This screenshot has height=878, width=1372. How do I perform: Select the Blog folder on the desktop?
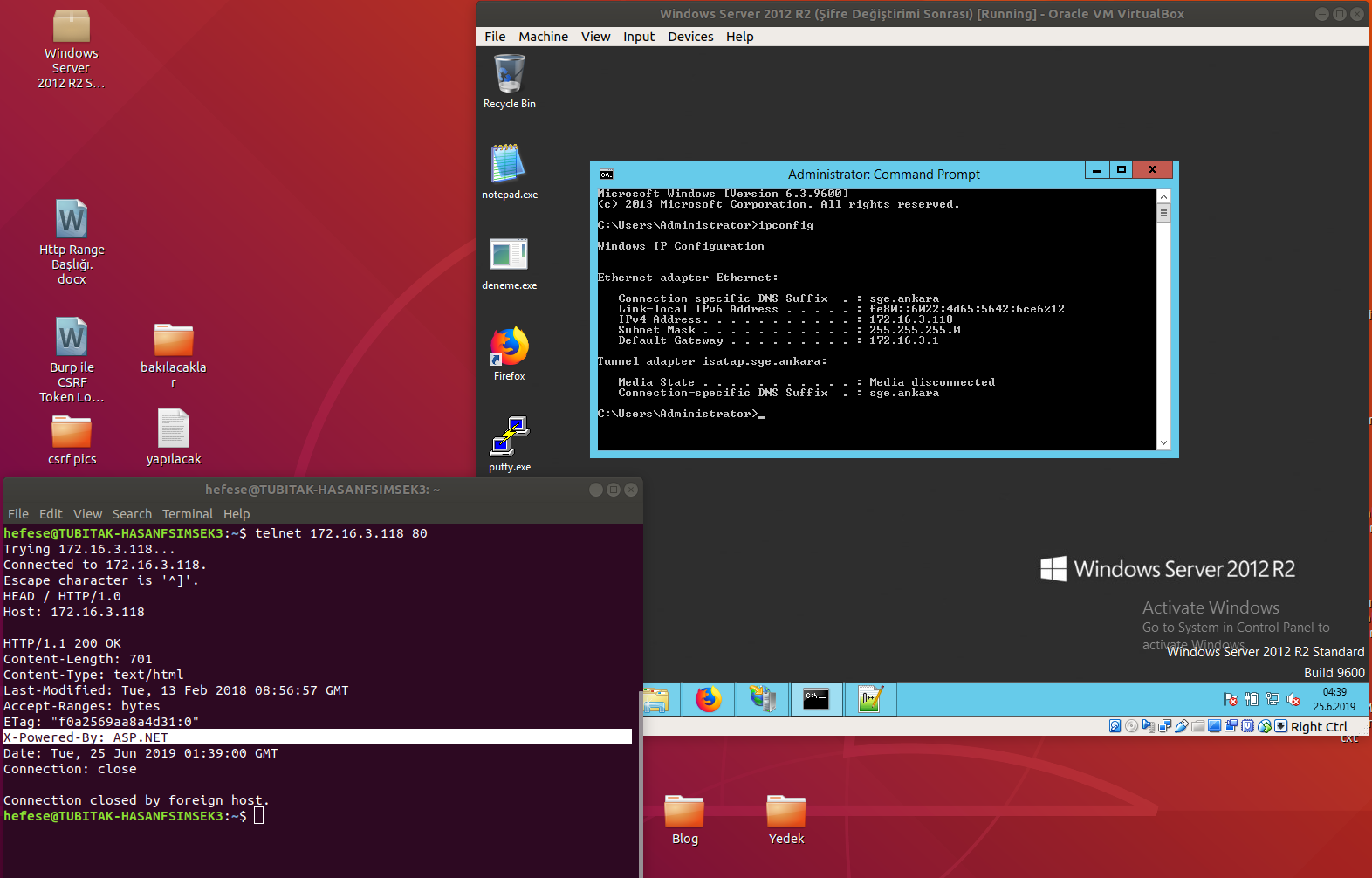click(684, 820)
